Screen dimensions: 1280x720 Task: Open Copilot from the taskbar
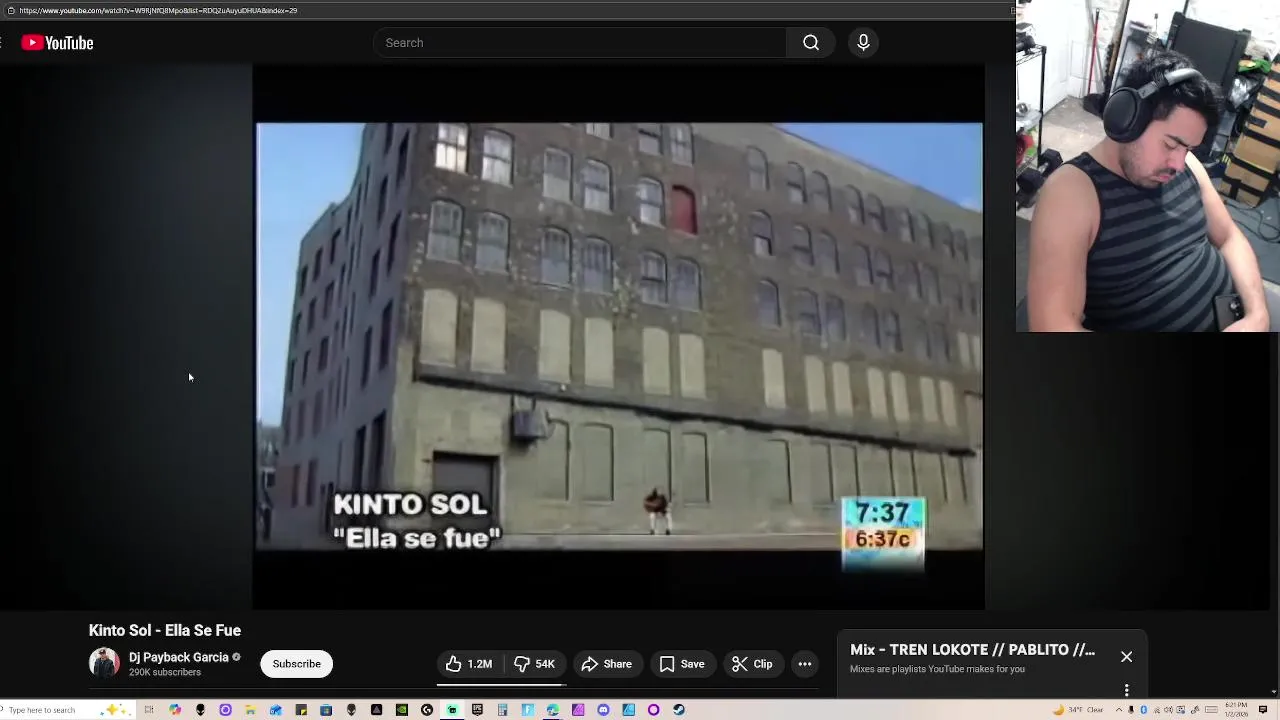tap(175, 710)
